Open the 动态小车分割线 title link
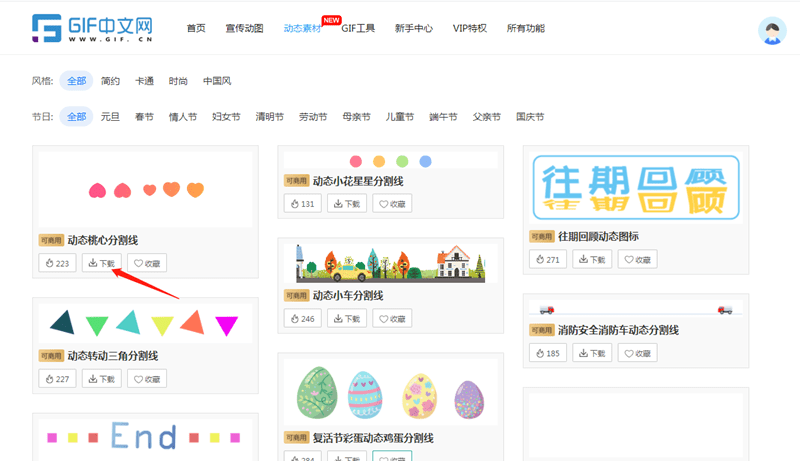Viewport: 800px width, 461px height. (x=348, y=295)
